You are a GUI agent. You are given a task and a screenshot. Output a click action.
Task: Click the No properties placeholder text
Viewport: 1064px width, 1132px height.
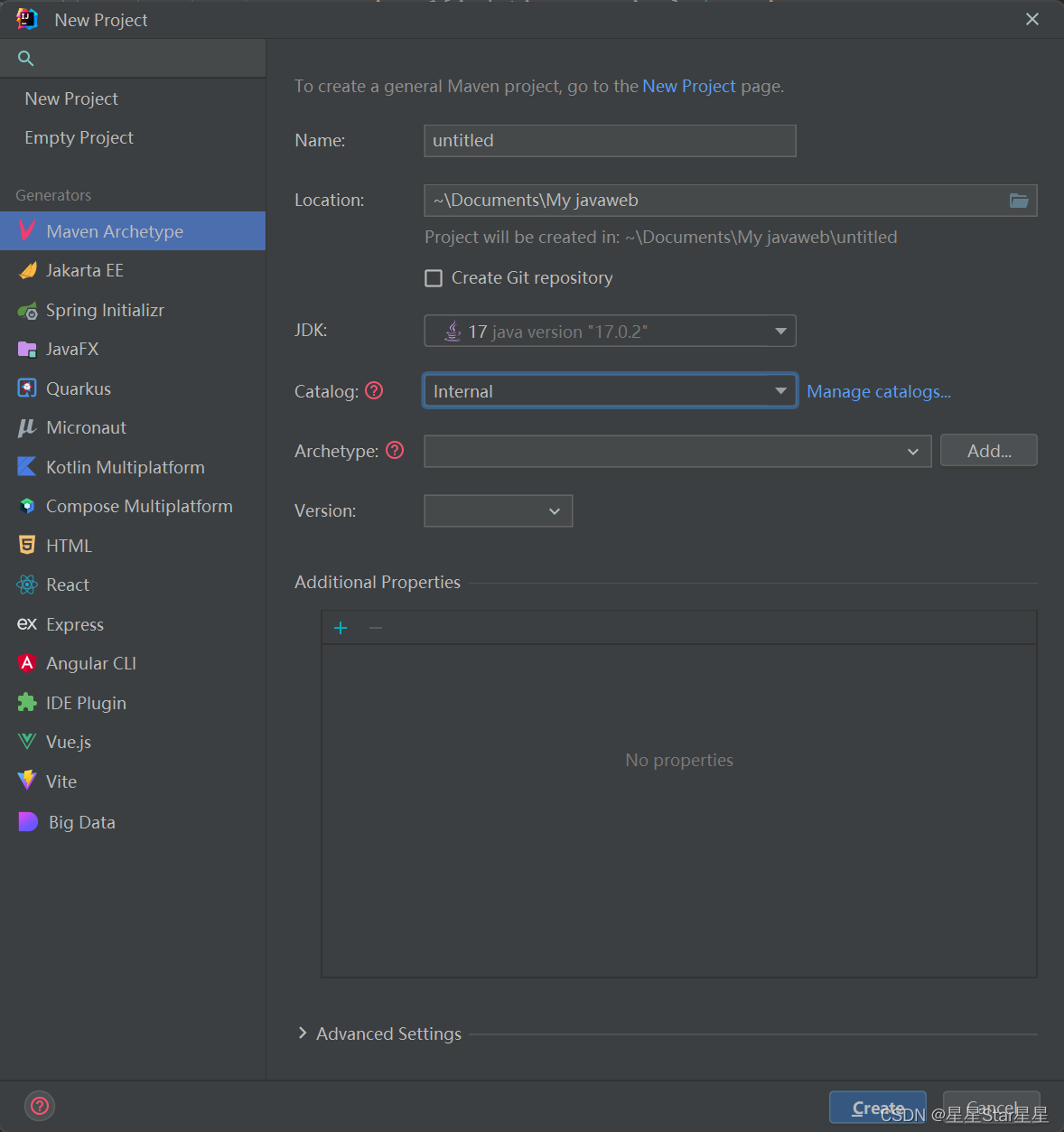[x=679, y=760]
